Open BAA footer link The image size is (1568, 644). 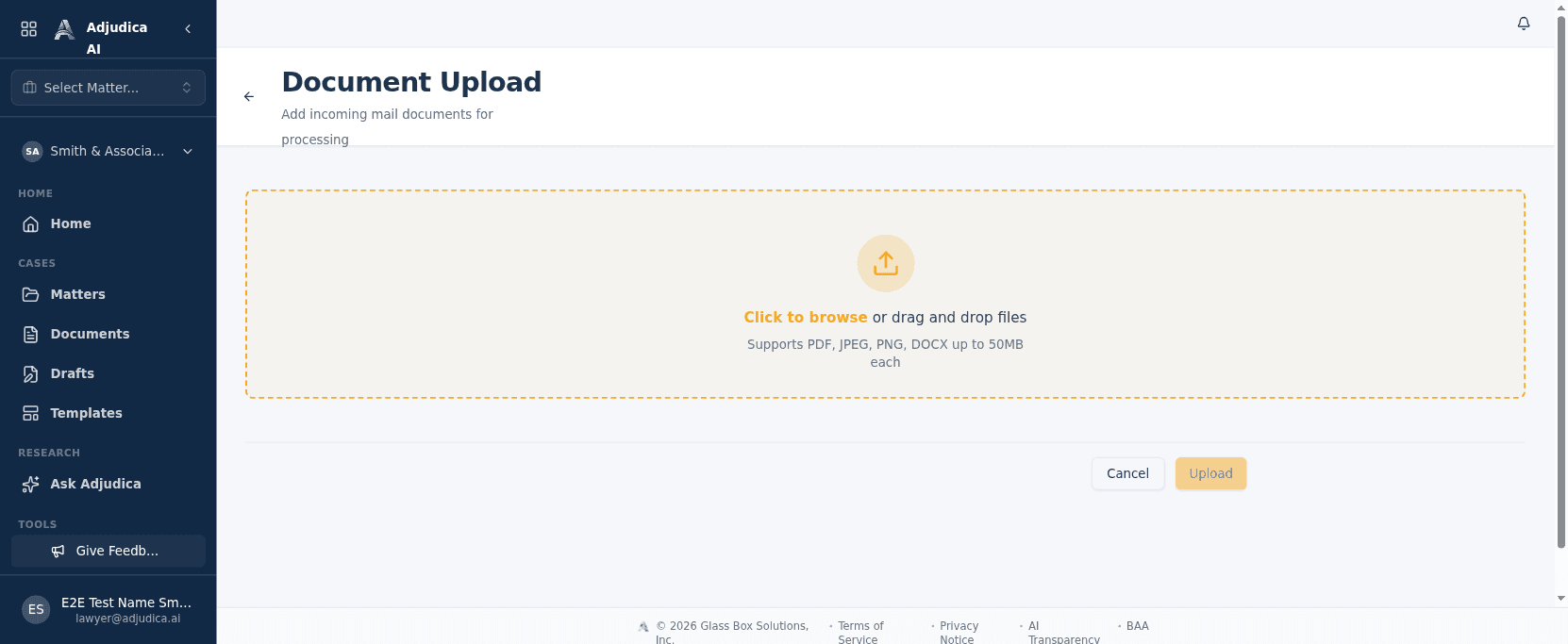(1138, 626)
